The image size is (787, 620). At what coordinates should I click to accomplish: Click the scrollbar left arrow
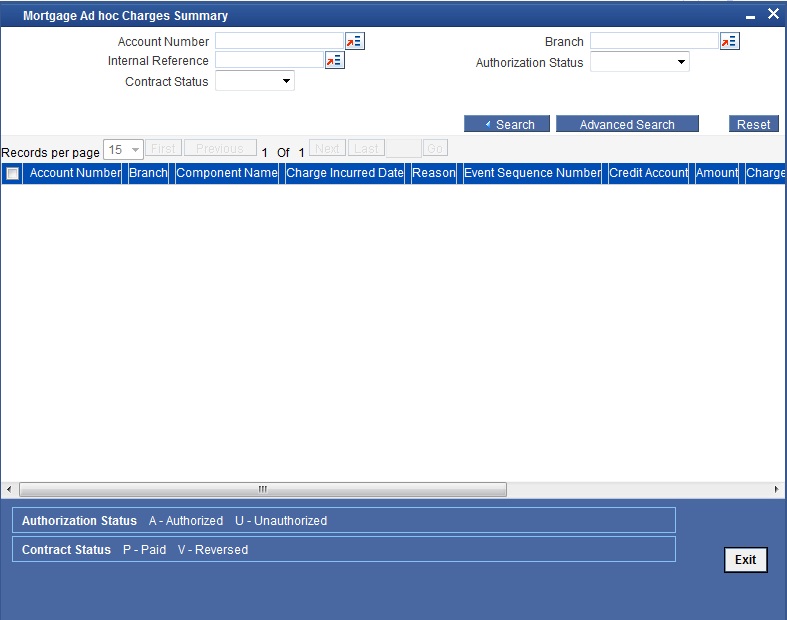coord(9,489)
